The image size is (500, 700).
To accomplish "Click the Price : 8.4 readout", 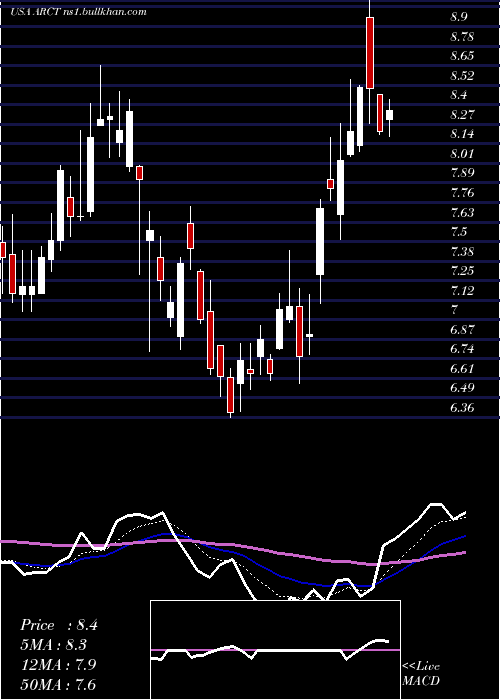I will click(x=58, y=625).
